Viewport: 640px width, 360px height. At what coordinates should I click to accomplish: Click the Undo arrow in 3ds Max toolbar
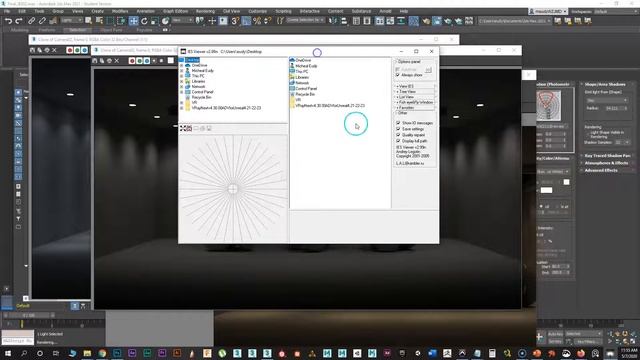[x=9, y=21]
